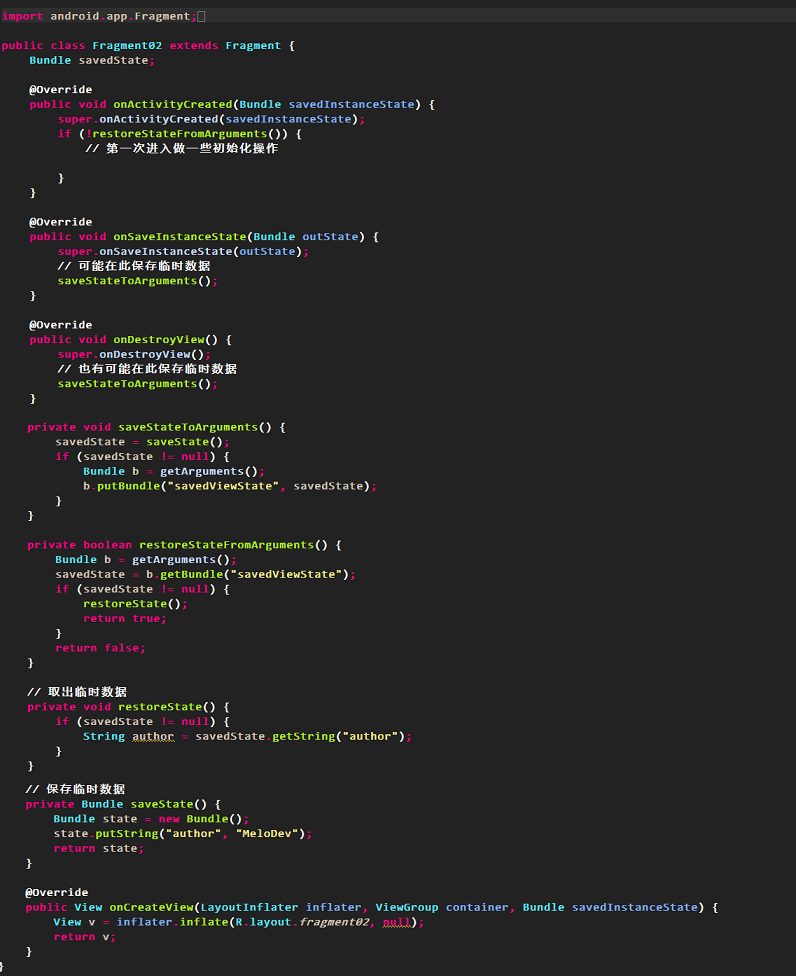Click the 'extends' keyword in class declaration
Screen dimensions: 796x976
pyautogui.click(x=194, y=45)
